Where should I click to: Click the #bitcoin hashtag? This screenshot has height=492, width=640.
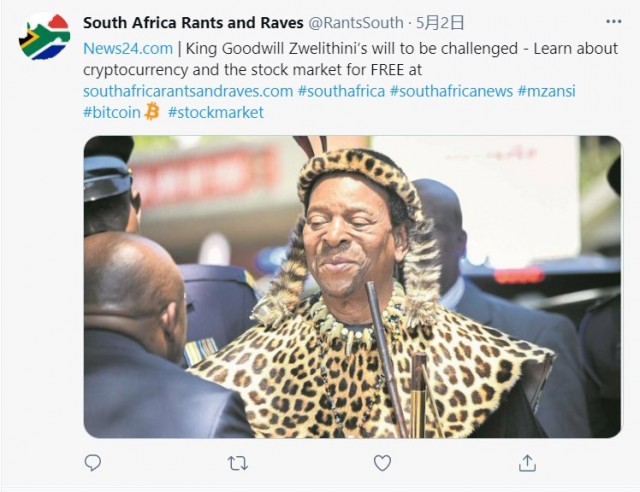click(112, 112)
